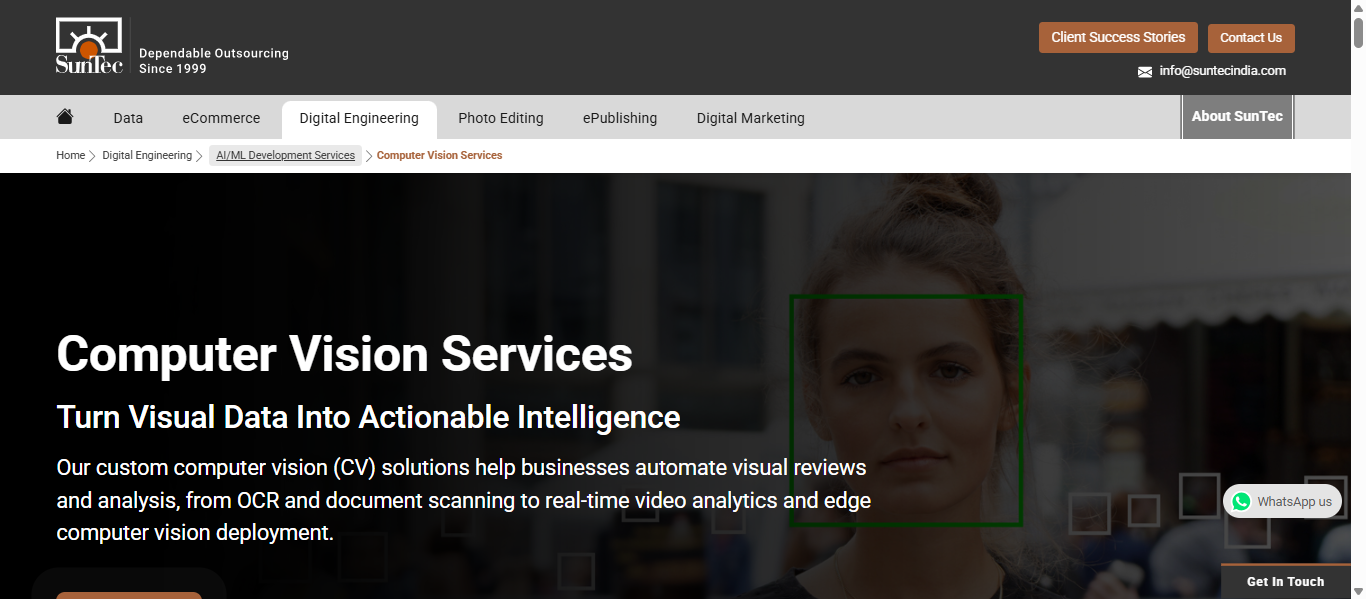Click the SunTec logo in the header

[89, 46]
